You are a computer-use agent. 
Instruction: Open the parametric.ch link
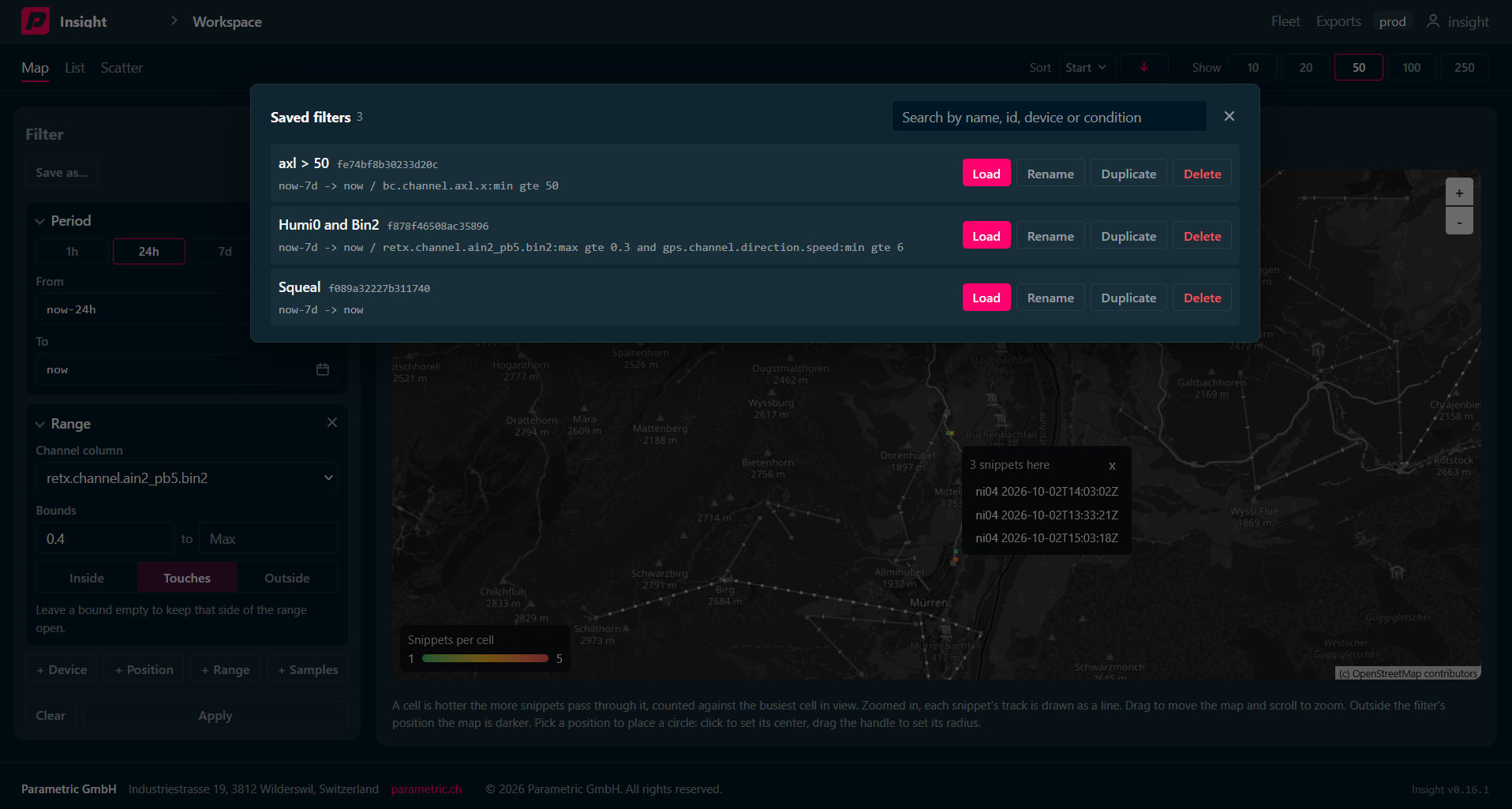click(426, 789)
